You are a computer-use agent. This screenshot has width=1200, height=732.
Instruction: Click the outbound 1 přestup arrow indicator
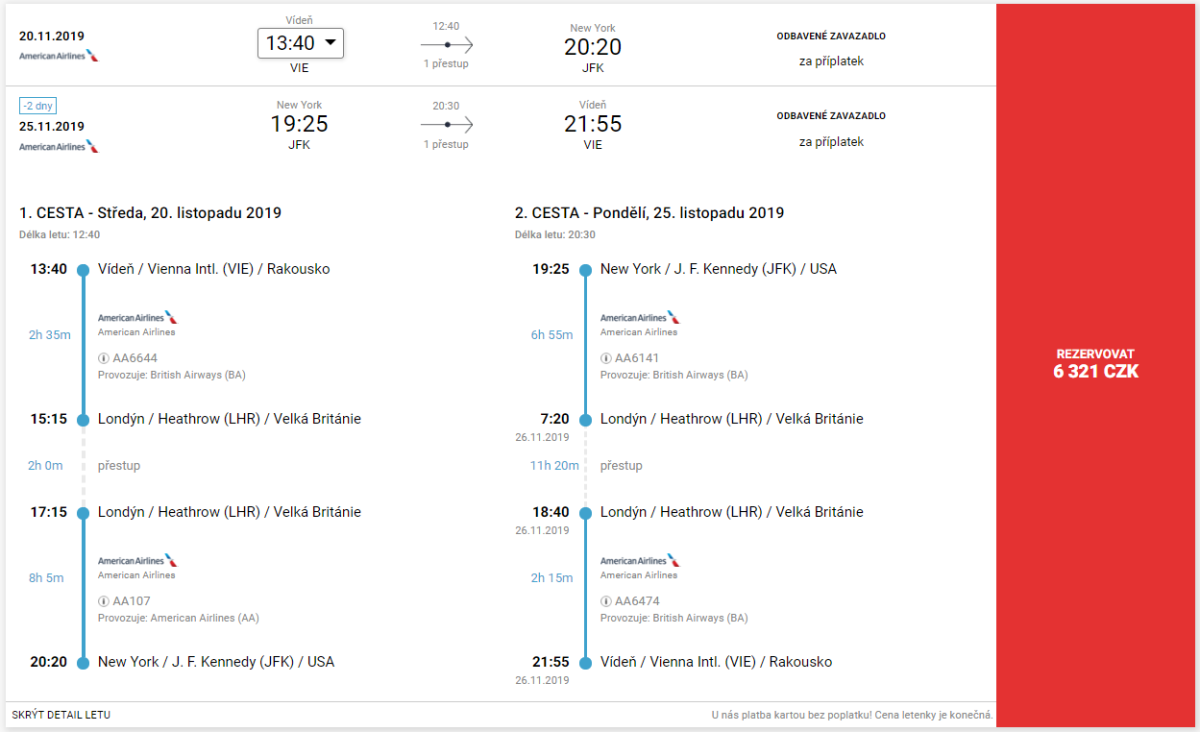pos(446,46)
